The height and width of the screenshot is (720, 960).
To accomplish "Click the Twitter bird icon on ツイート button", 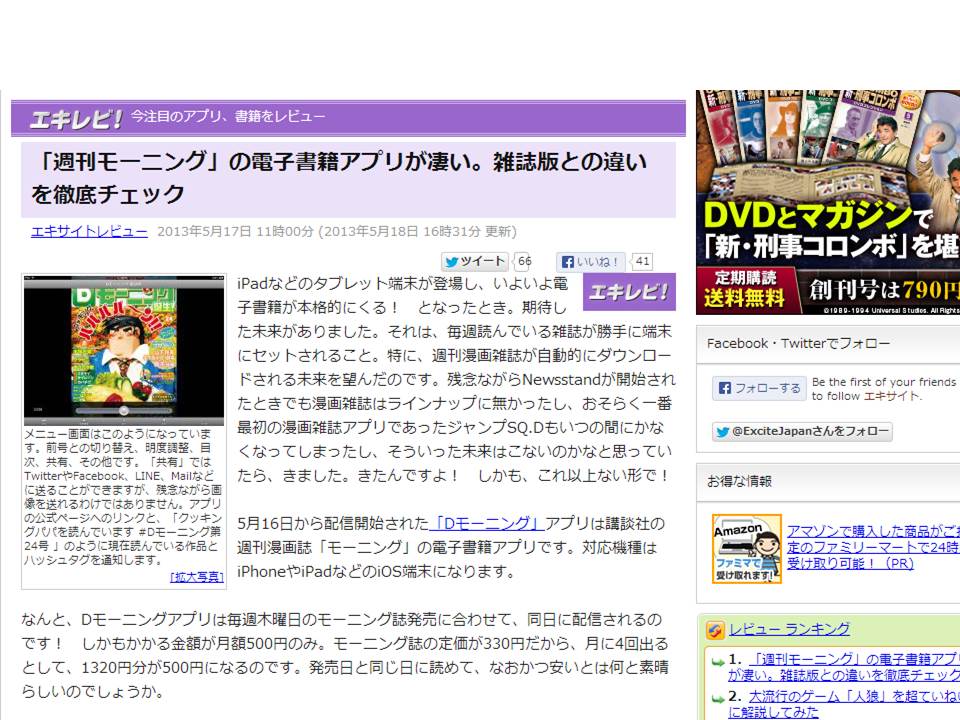I will tap(452, 262).
